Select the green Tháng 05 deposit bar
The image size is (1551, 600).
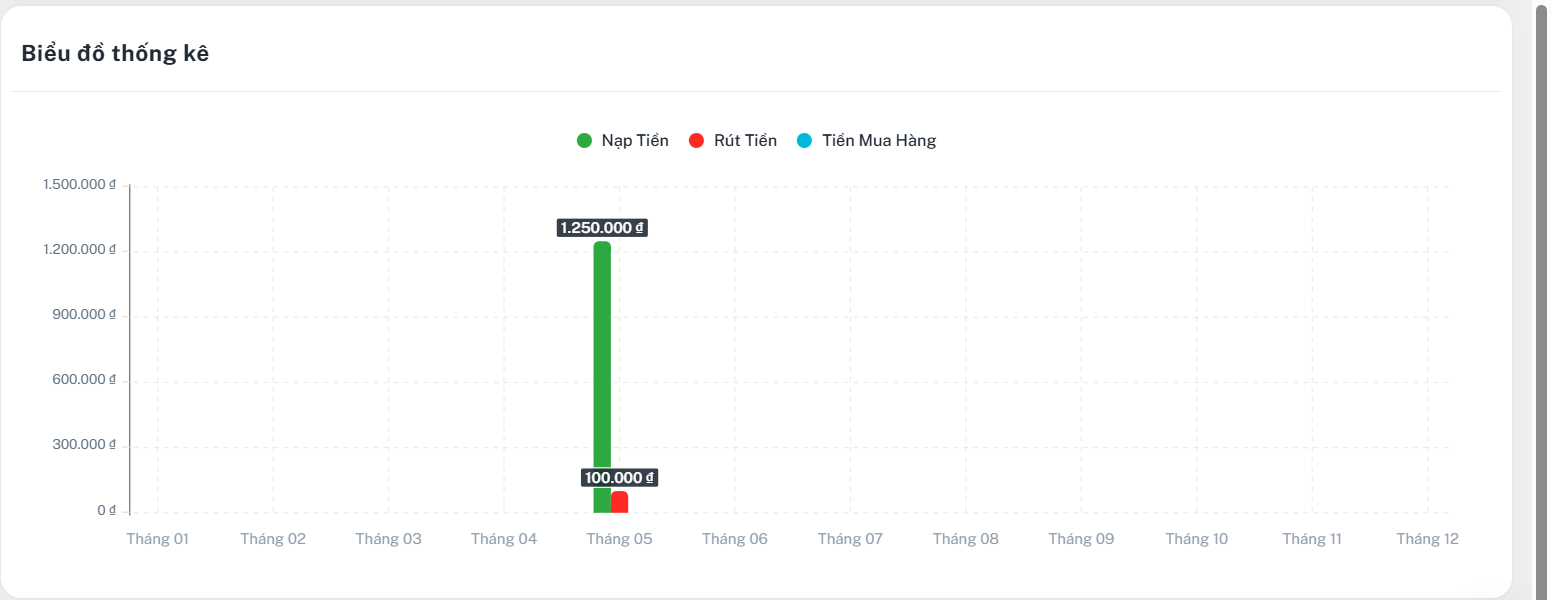tap(602, 377)
